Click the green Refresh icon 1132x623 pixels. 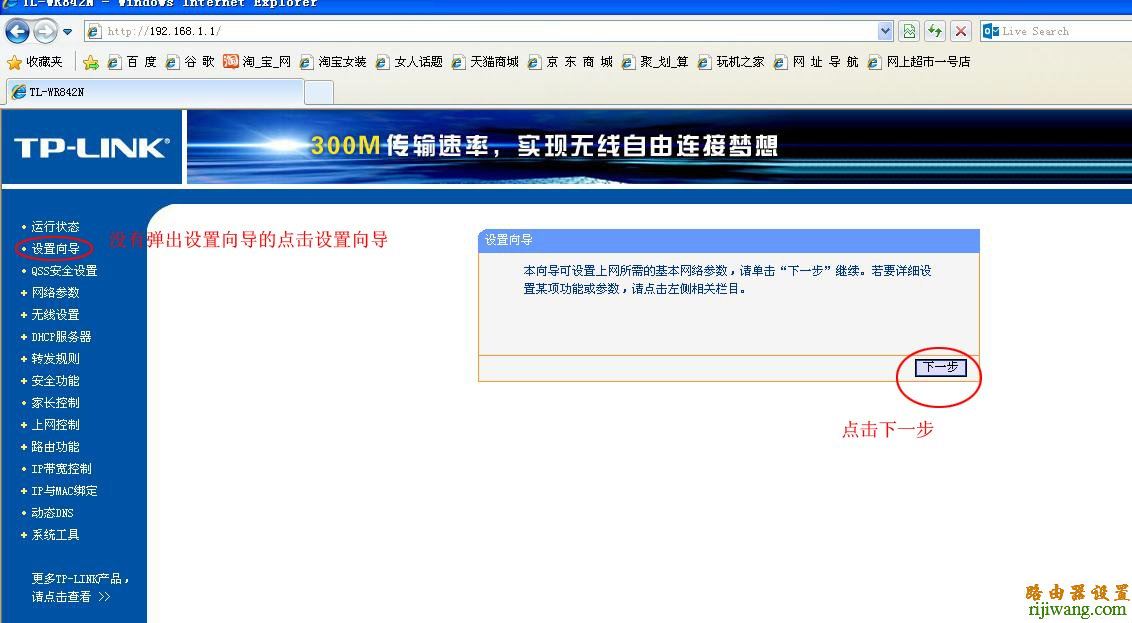click(x=935, y=31)
